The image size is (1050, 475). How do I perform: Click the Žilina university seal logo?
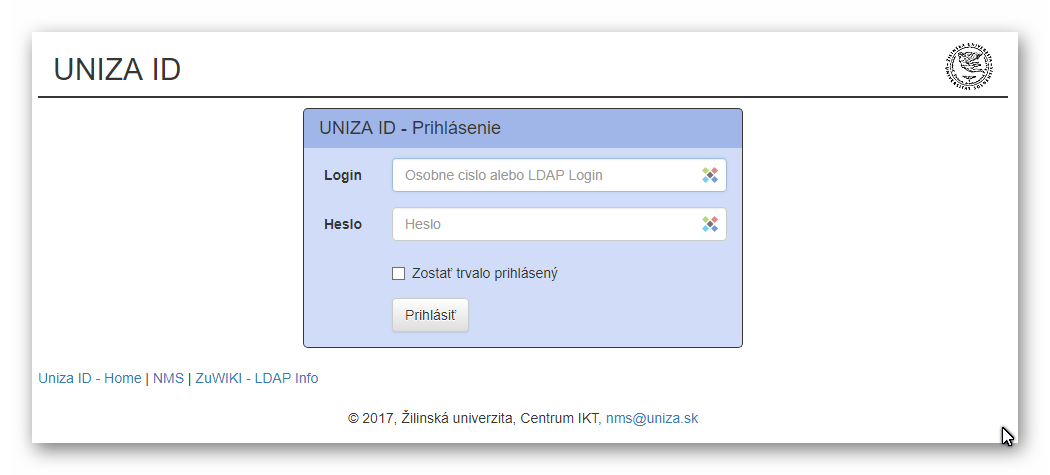[968, 67]
